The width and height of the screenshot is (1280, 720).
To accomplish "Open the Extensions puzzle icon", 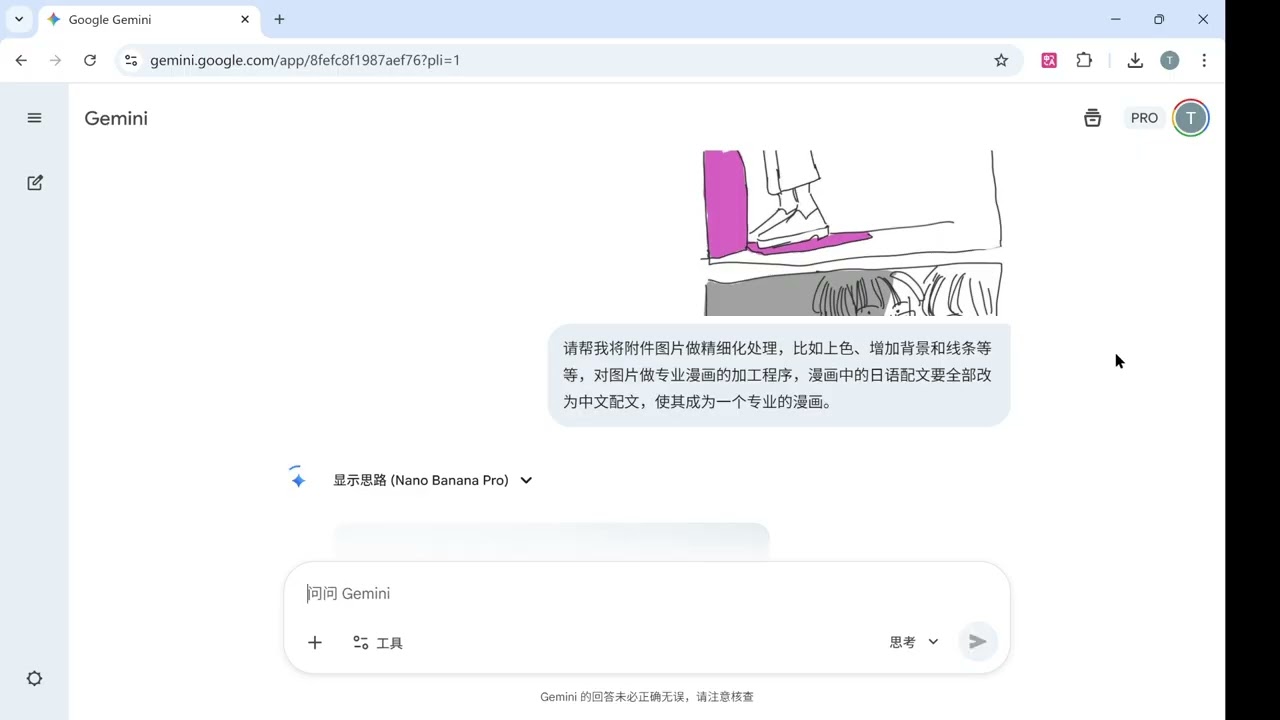I will click(1084, 60).
